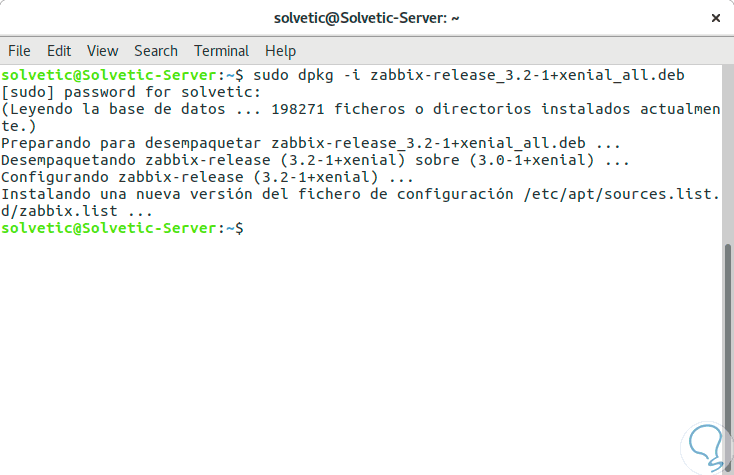Open the View menu
Screen dimensions: 734x475
coord(102,50)
